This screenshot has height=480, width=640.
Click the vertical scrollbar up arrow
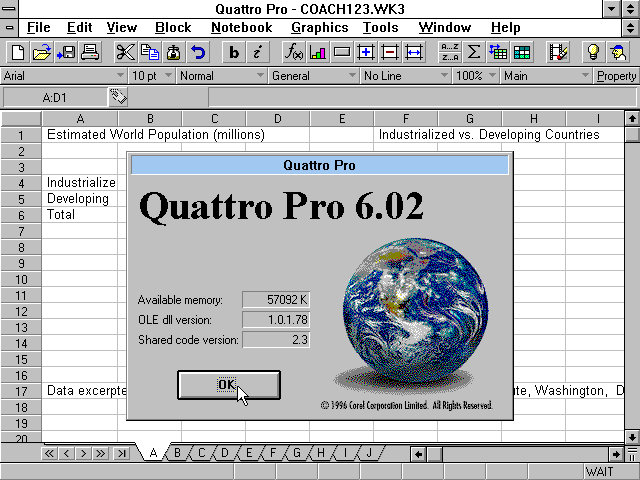pos(632,119)
